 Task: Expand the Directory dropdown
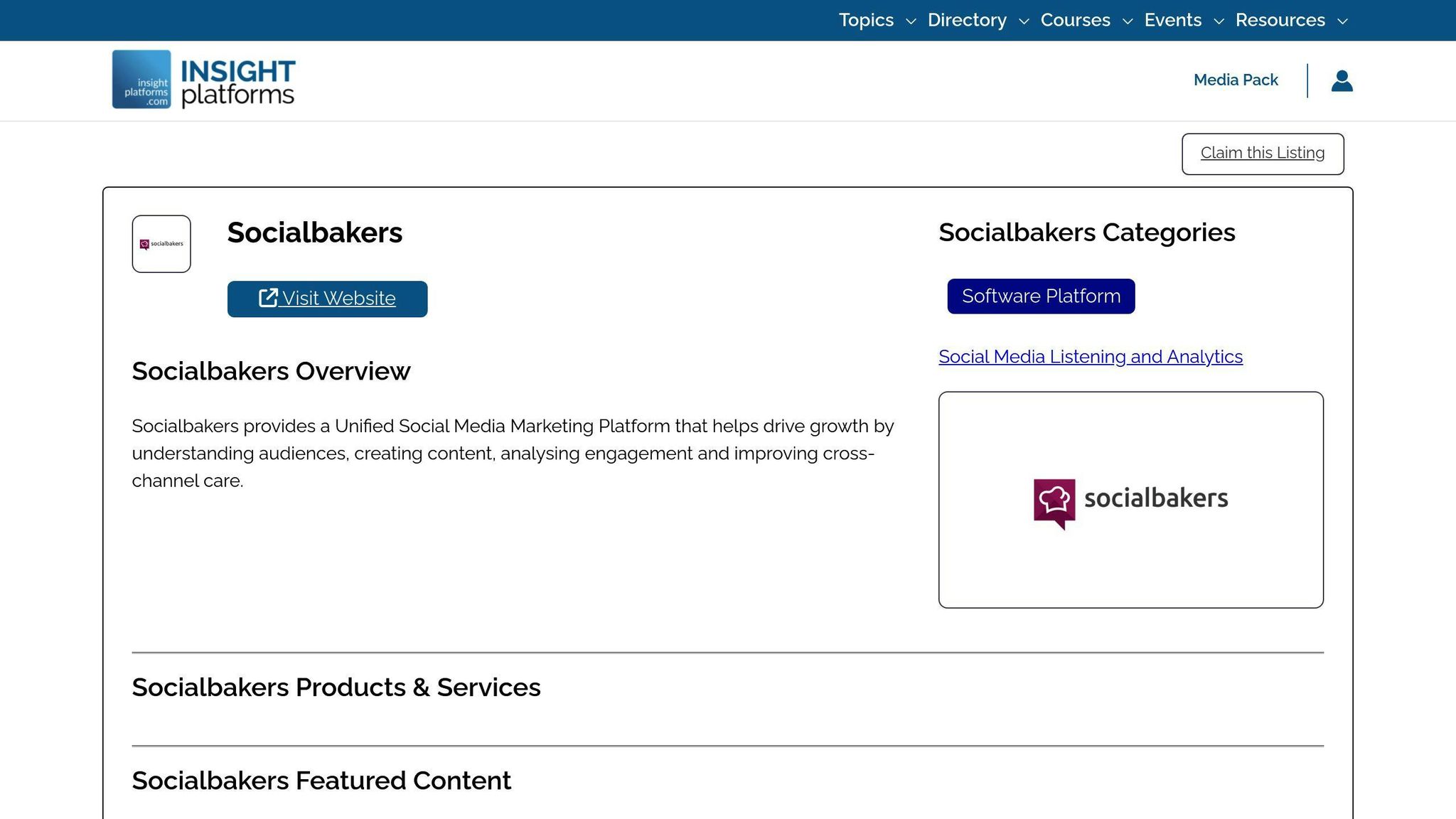click(1024, 21)
